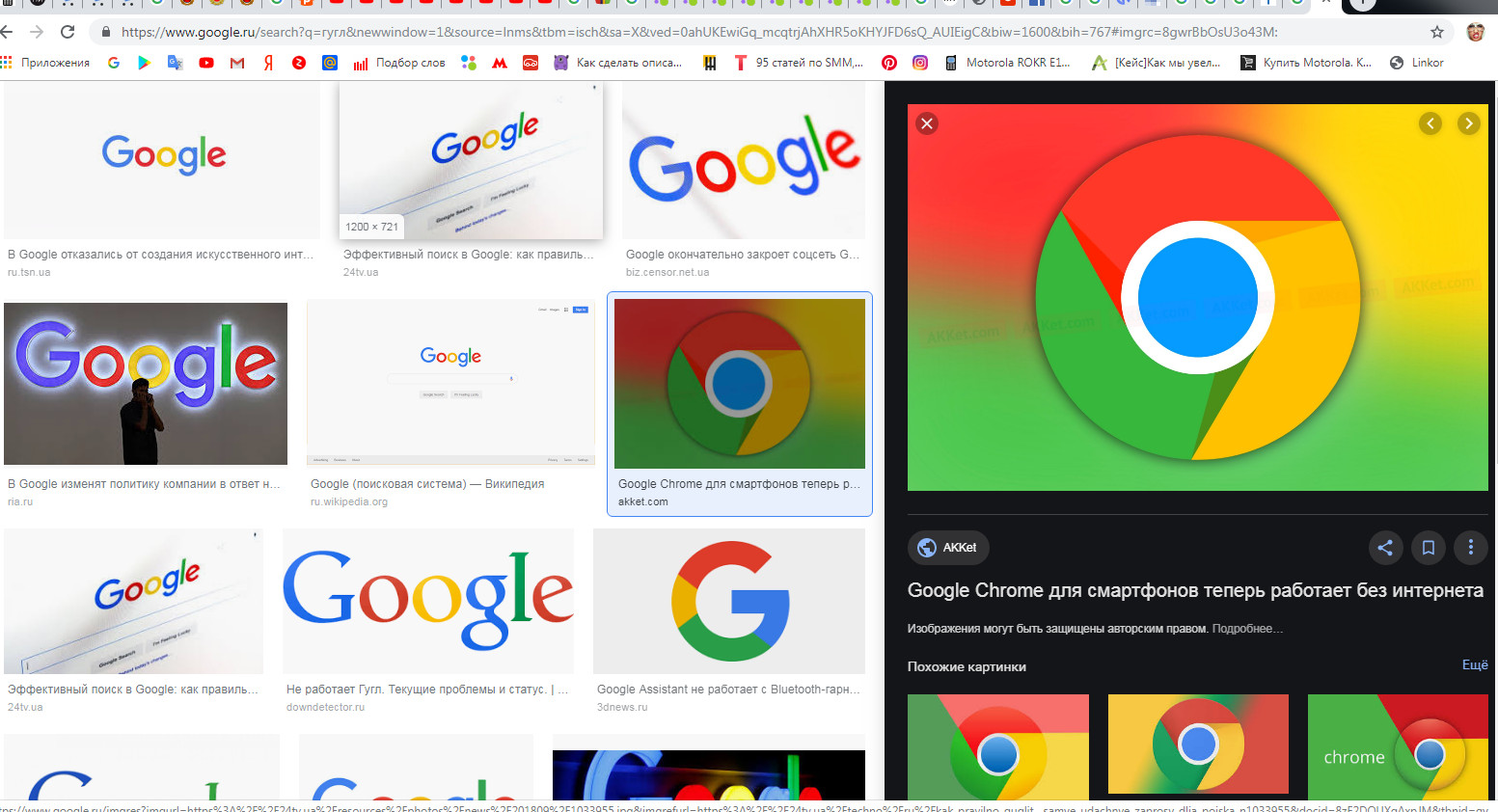Open the browser profile avatar
The height and width of the screenshot is (812, 1498).
(x=1475, y=32)
